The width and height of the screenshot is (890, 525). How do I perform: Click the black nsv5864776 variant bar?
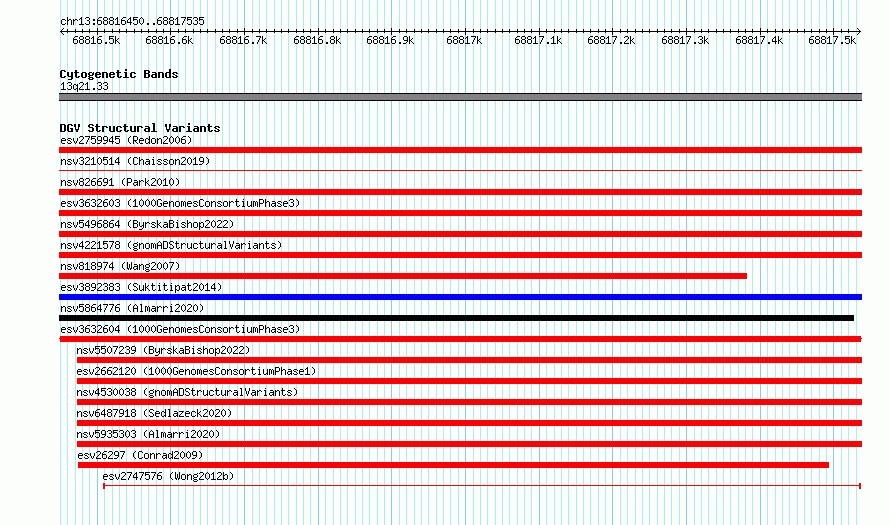[456, 318]
